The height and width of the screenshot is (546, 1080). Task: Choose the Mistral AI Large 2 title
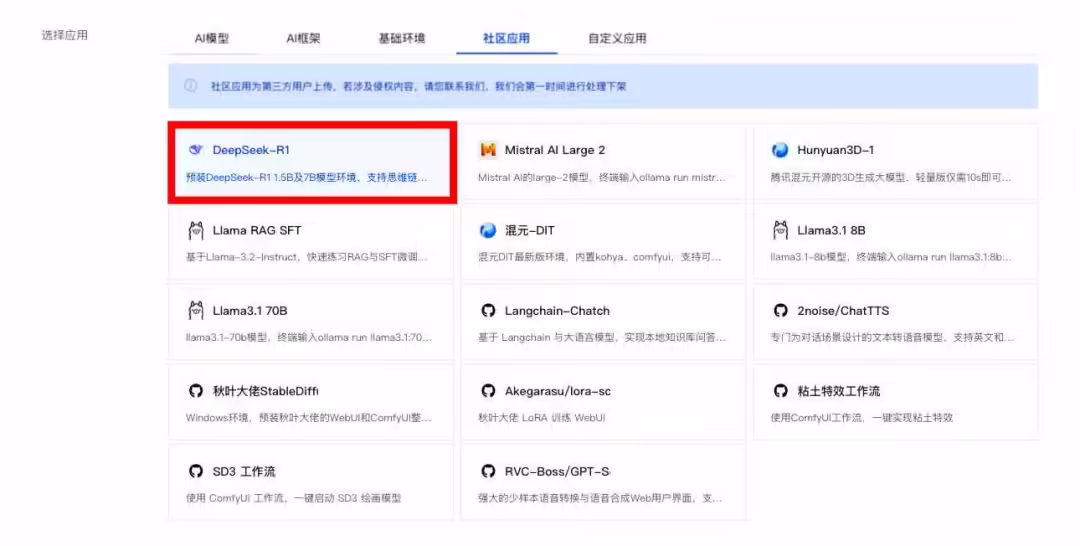click(x=554, y=150)
